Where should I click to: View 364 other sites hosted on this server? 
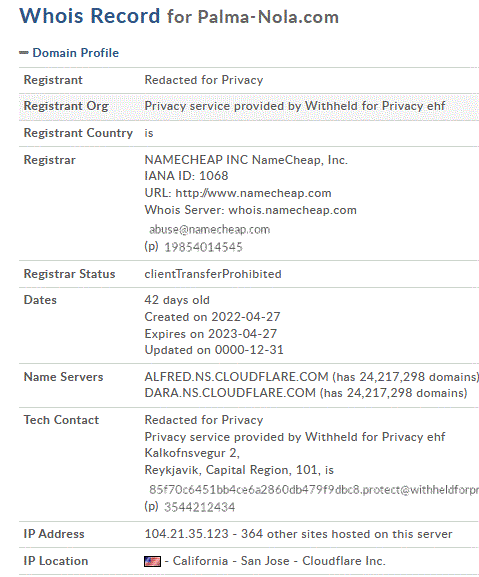point(347,534)
